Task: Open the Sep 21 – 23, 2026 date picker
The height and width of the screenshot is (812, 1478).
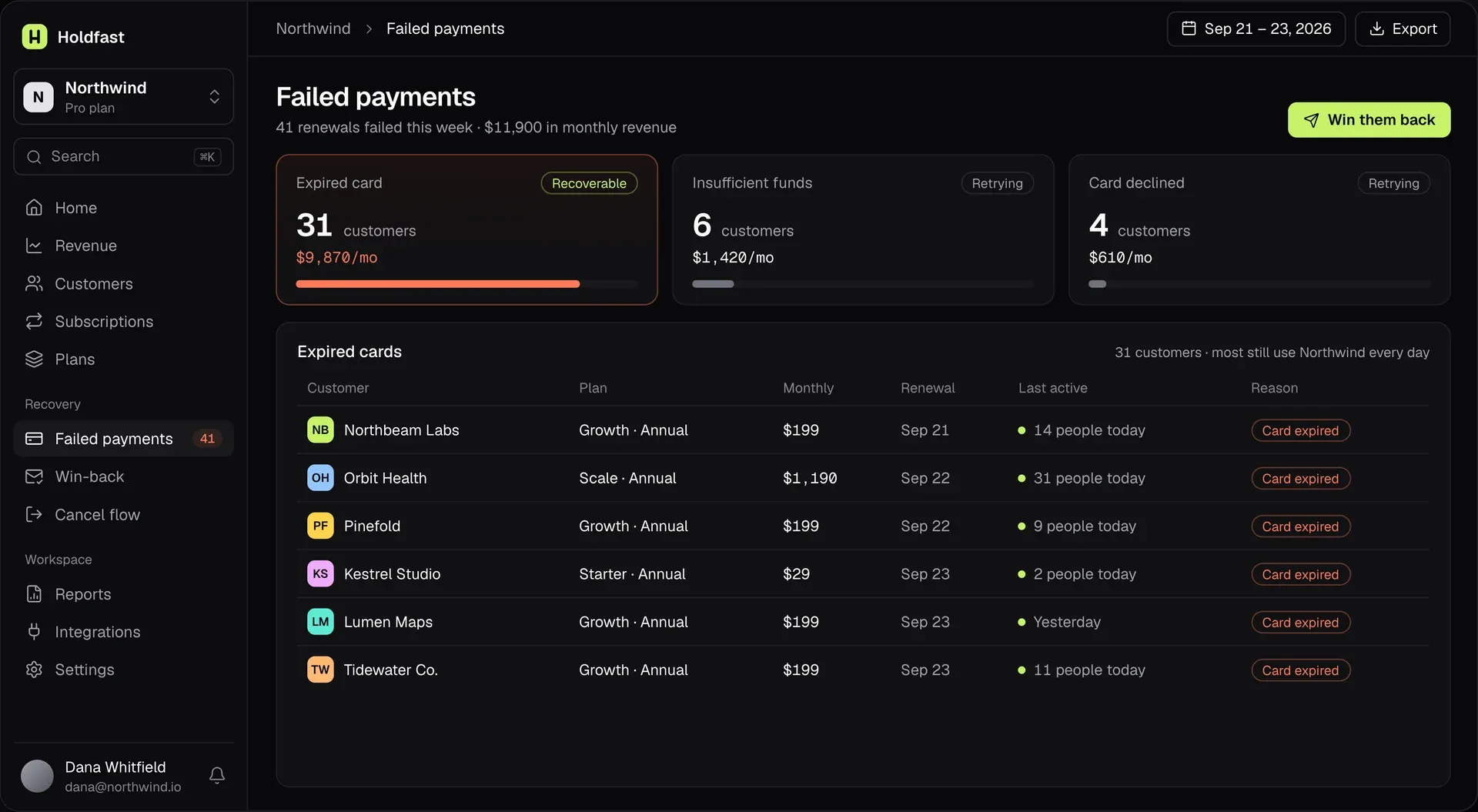Action: coord(1256,28)
